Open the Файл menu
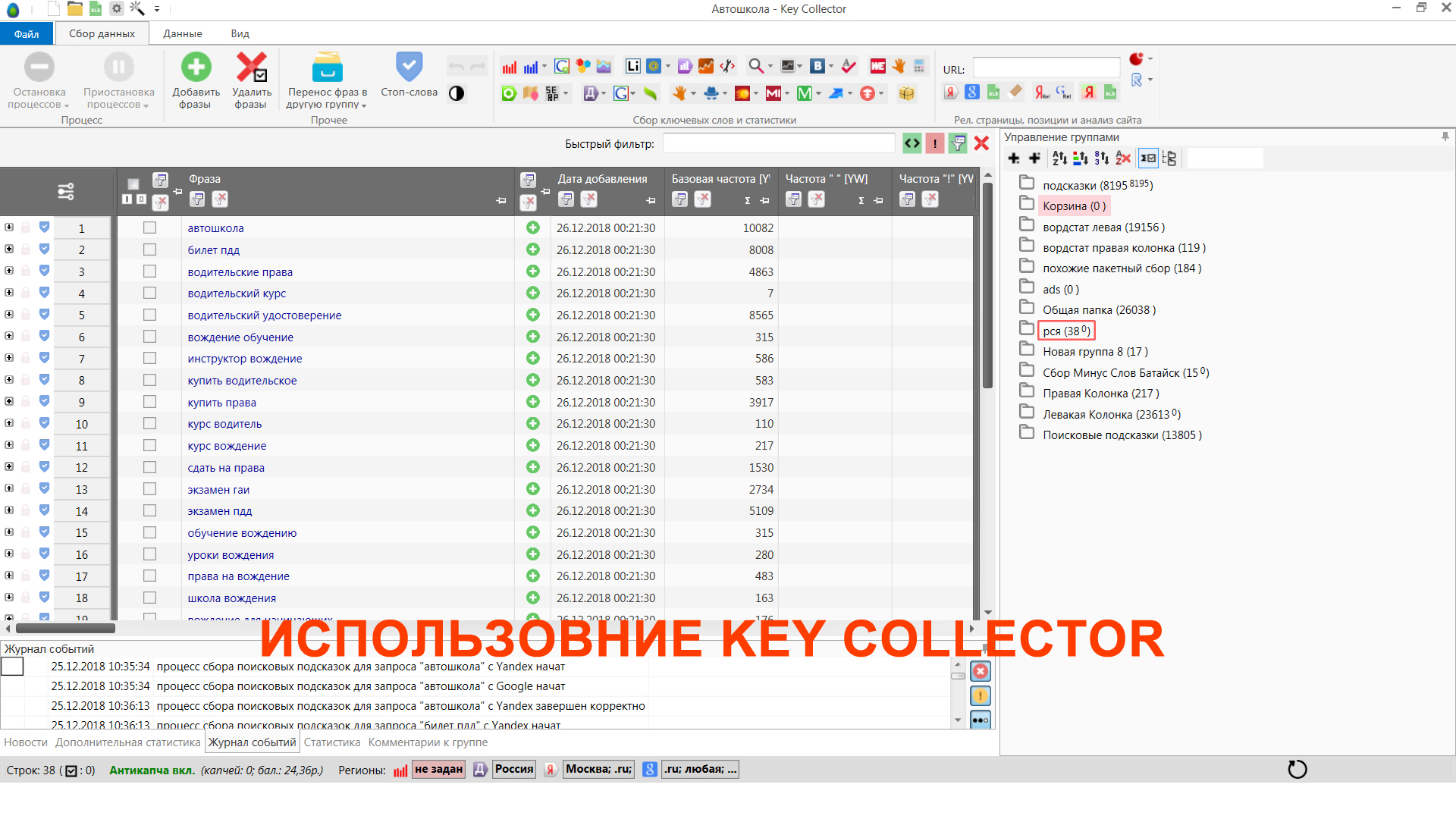This screenshot has height=819, width=1456. [x=27, y=33]
